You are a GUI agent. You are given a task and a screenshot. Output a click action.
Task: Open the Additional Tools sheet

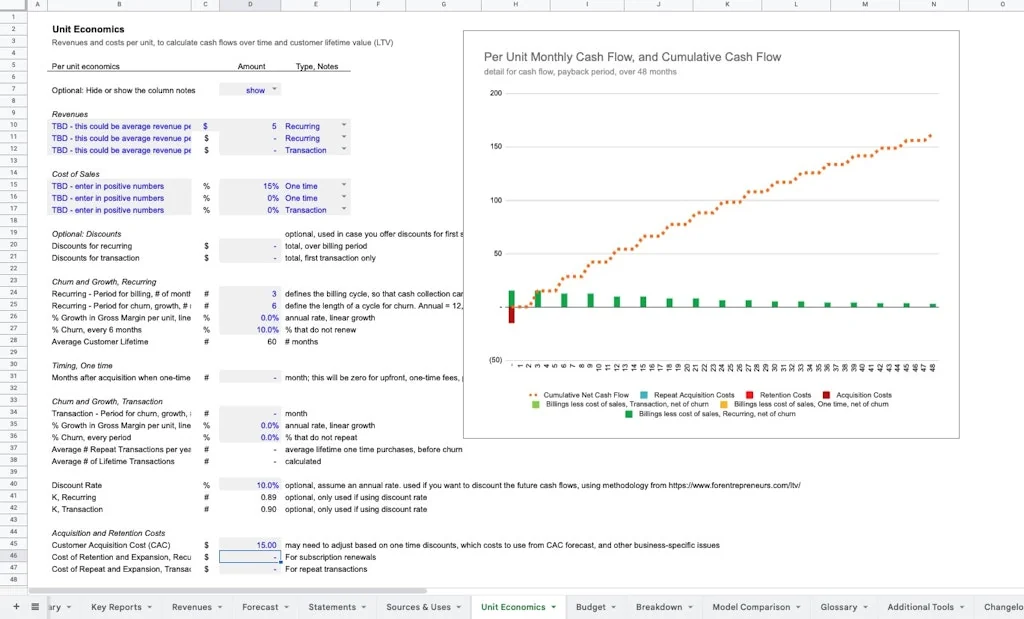[921, 606]
